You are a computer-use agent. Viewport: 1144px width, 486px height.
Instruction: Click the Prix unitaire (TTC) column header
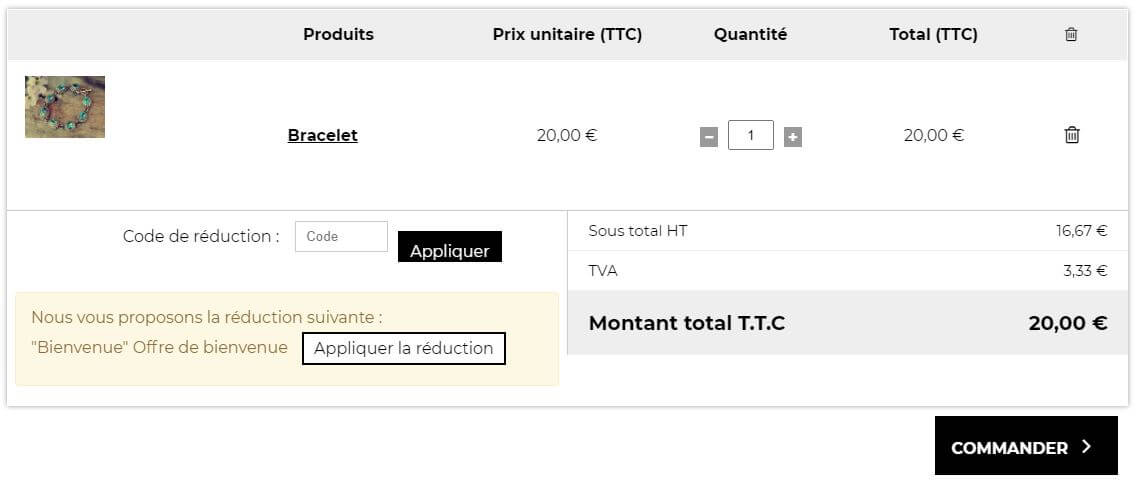point(567,34)
